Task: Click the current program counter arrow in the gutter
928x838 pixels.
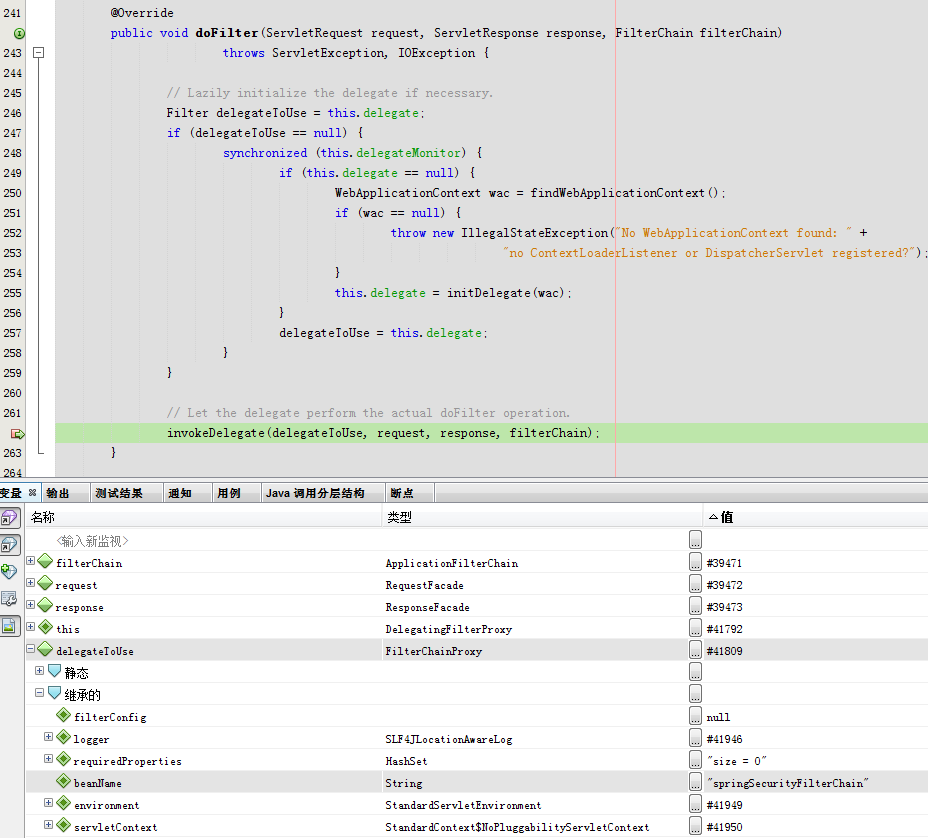Action: click(x=17, y=434)
